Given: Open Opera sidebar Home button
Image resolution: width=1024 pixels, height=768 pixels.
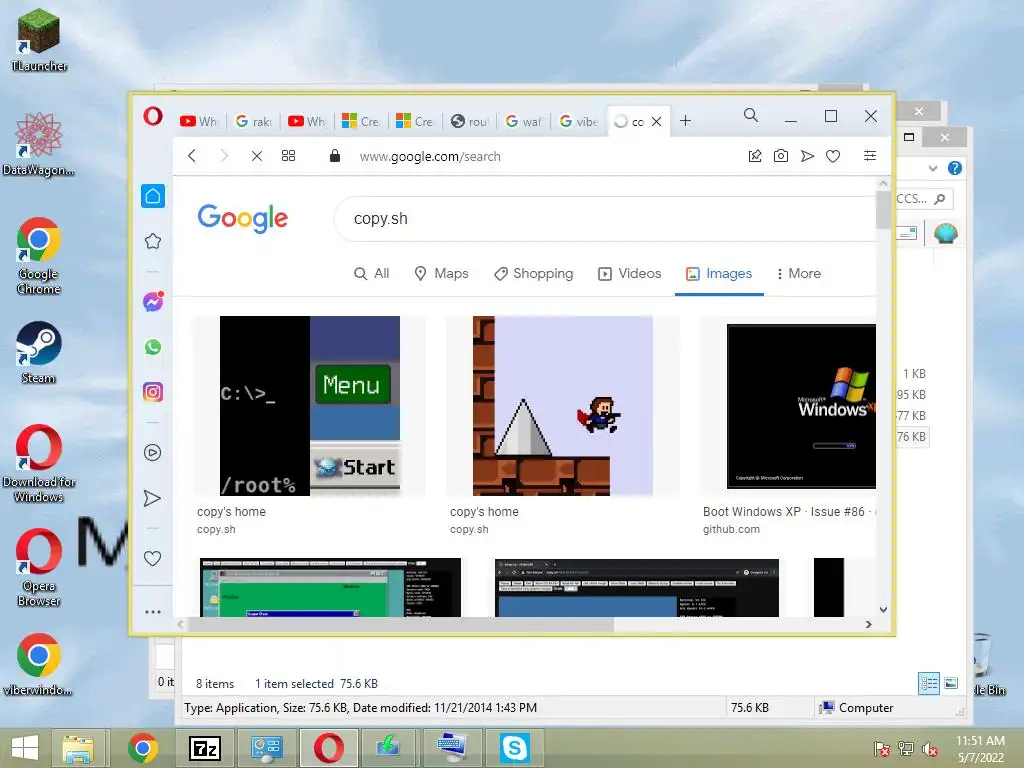Looking at the screenshot, I should click(x=153, y=196).
